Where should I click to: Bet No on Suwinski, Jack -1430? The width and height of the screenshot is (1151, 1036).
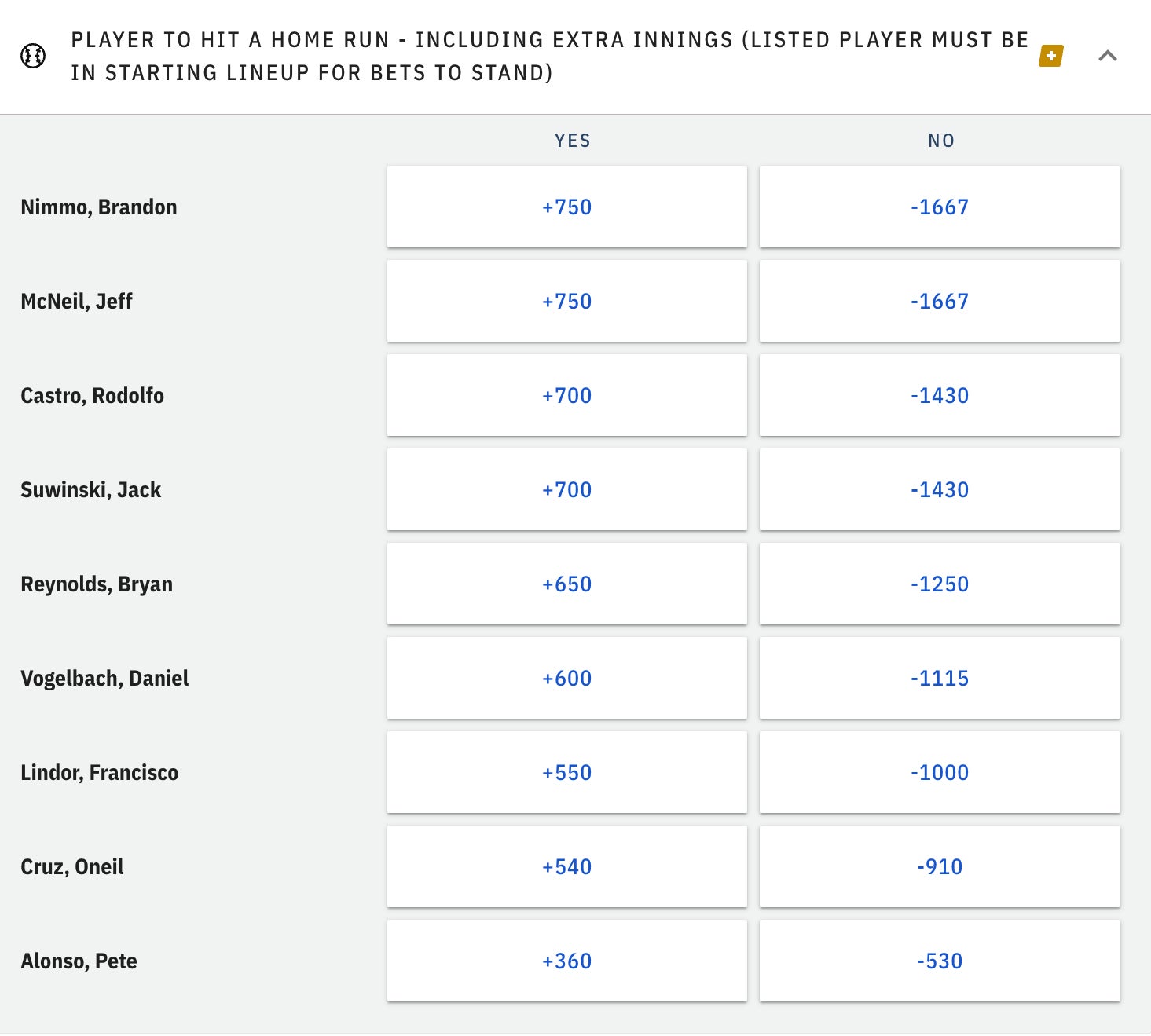click(939, 489)
